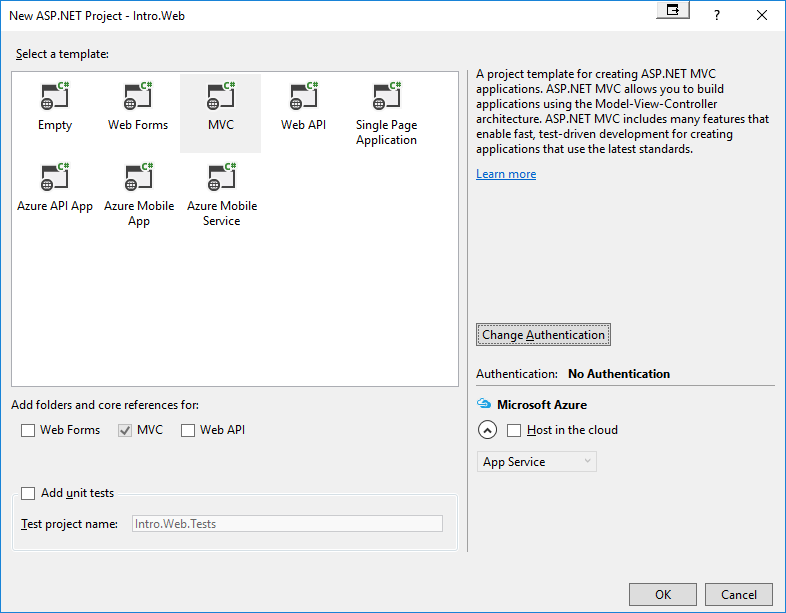The image size is (786, 613).
Task: Click the Microsoft Azure cloud icon
Action: click(x=484, y=403)
